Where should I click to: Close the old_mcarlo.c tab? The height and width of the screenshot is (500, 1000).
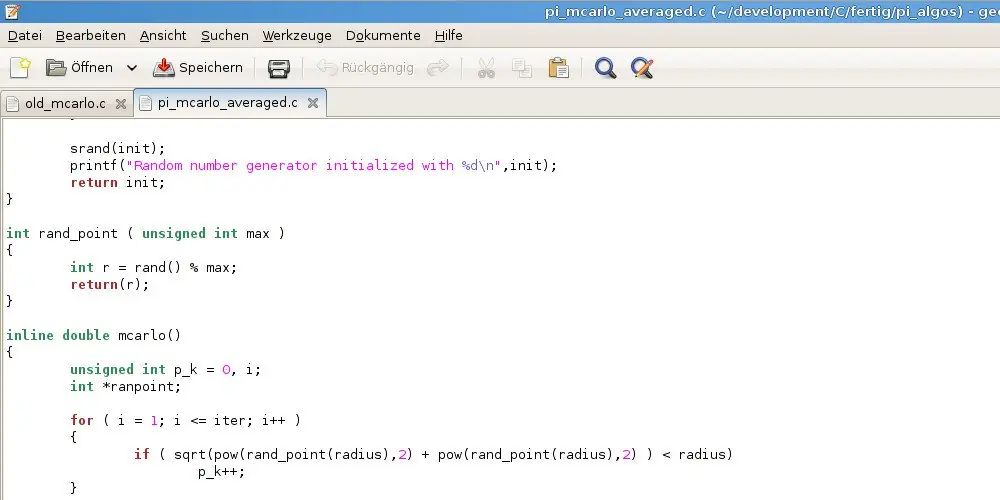pyautogui.click(x=121, y=104)
